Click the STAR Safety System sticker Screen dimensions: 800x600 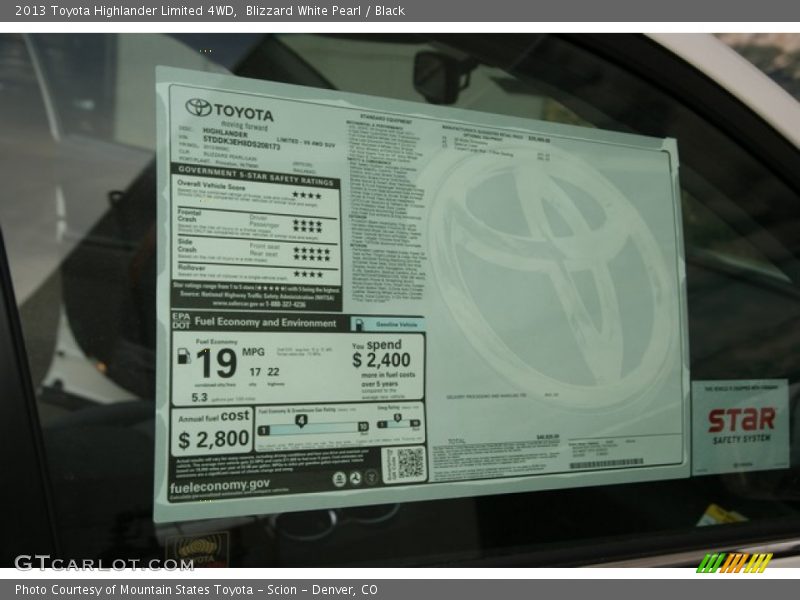pyautogui.click(x=740, y=426)
